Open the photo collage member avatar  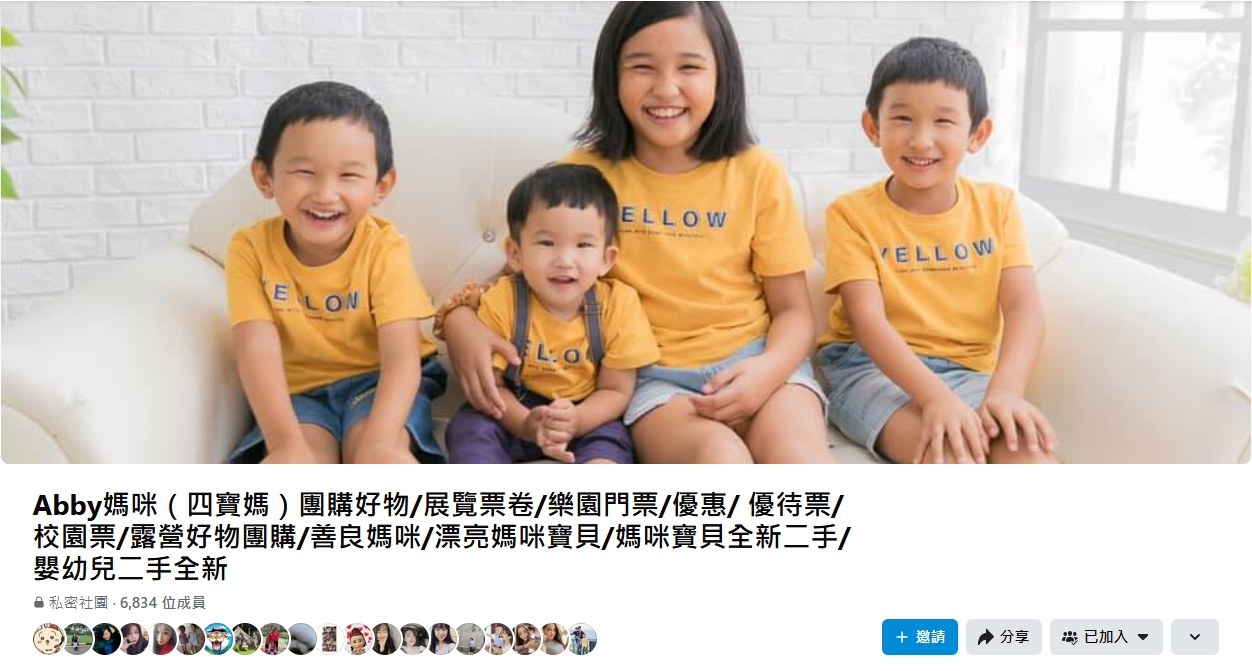(330, 638)
